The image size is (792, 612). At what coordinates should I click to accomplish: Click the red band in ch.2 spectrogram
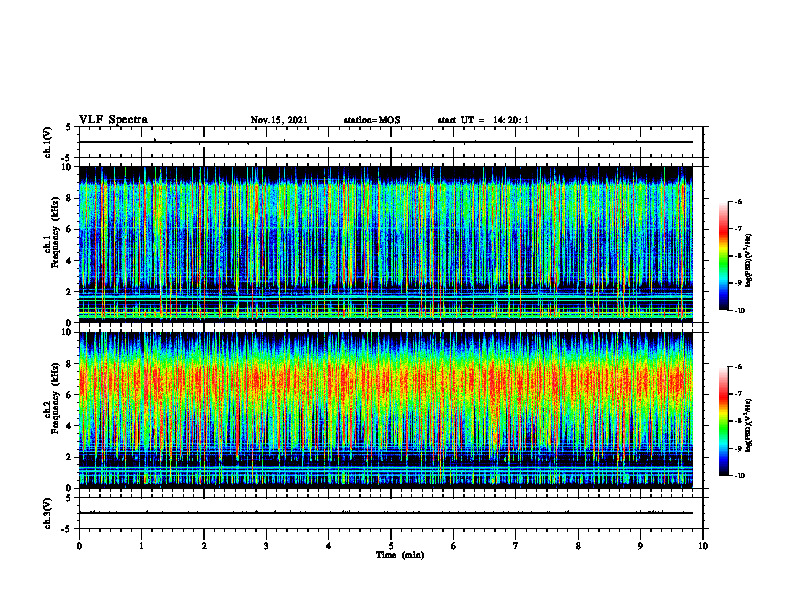[386, 379]
